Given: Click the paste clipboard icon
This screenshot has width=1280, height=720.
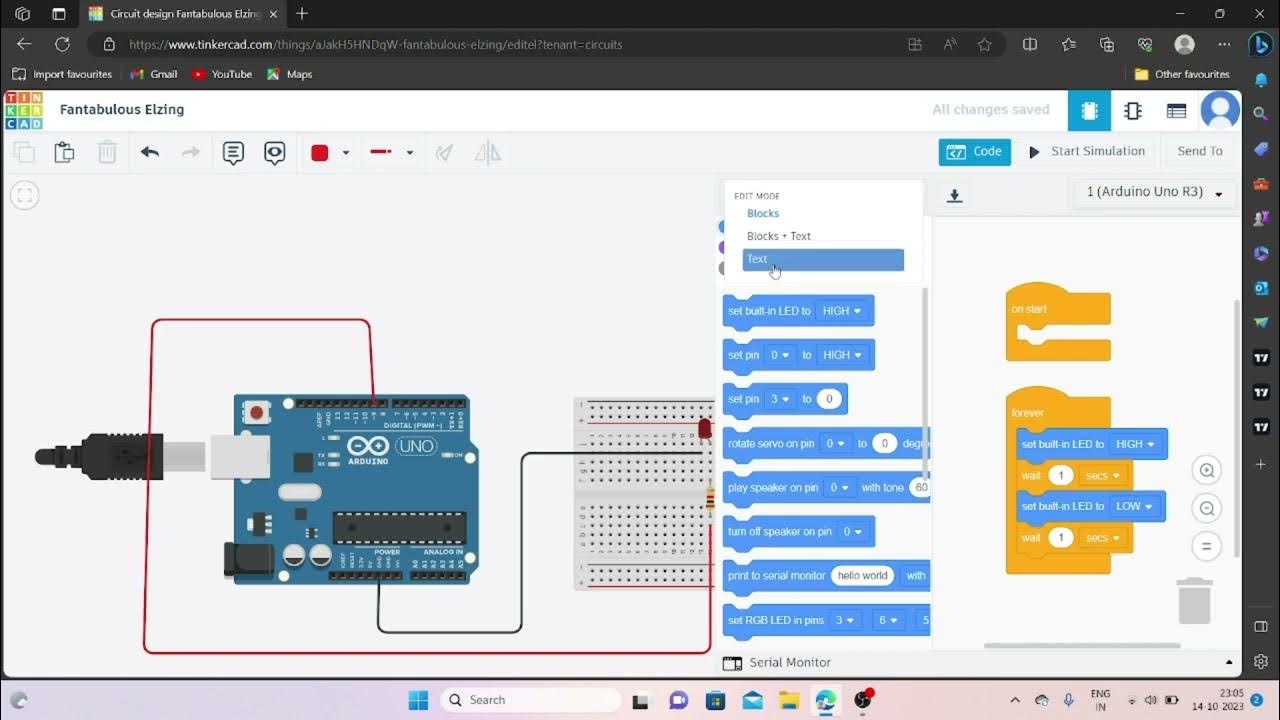Looking at the screenshot, I should pos(64,152).
